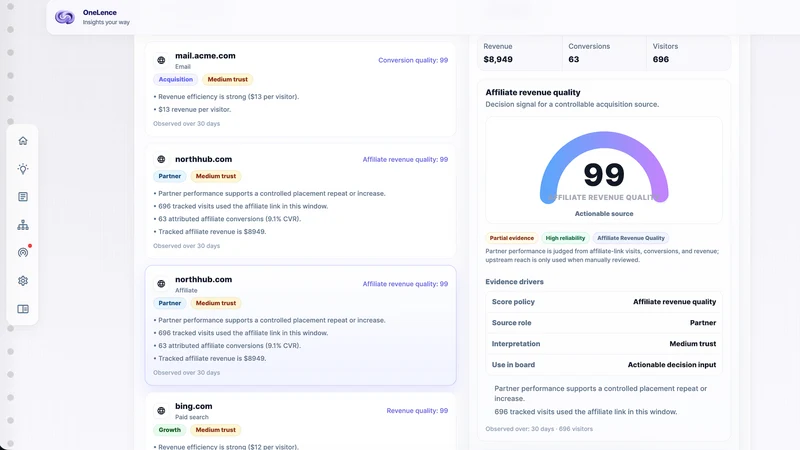Click 'Insights your way' tagline

pos(106,22)
